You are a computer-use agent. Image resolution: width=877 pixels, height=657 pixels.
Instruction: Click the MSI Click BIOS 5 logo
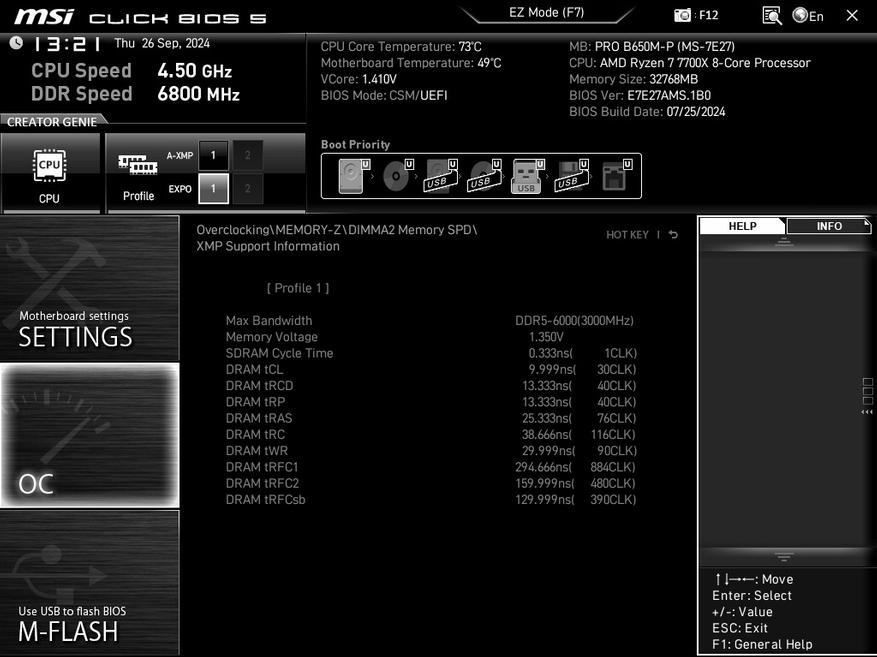(x=140, y=17)
